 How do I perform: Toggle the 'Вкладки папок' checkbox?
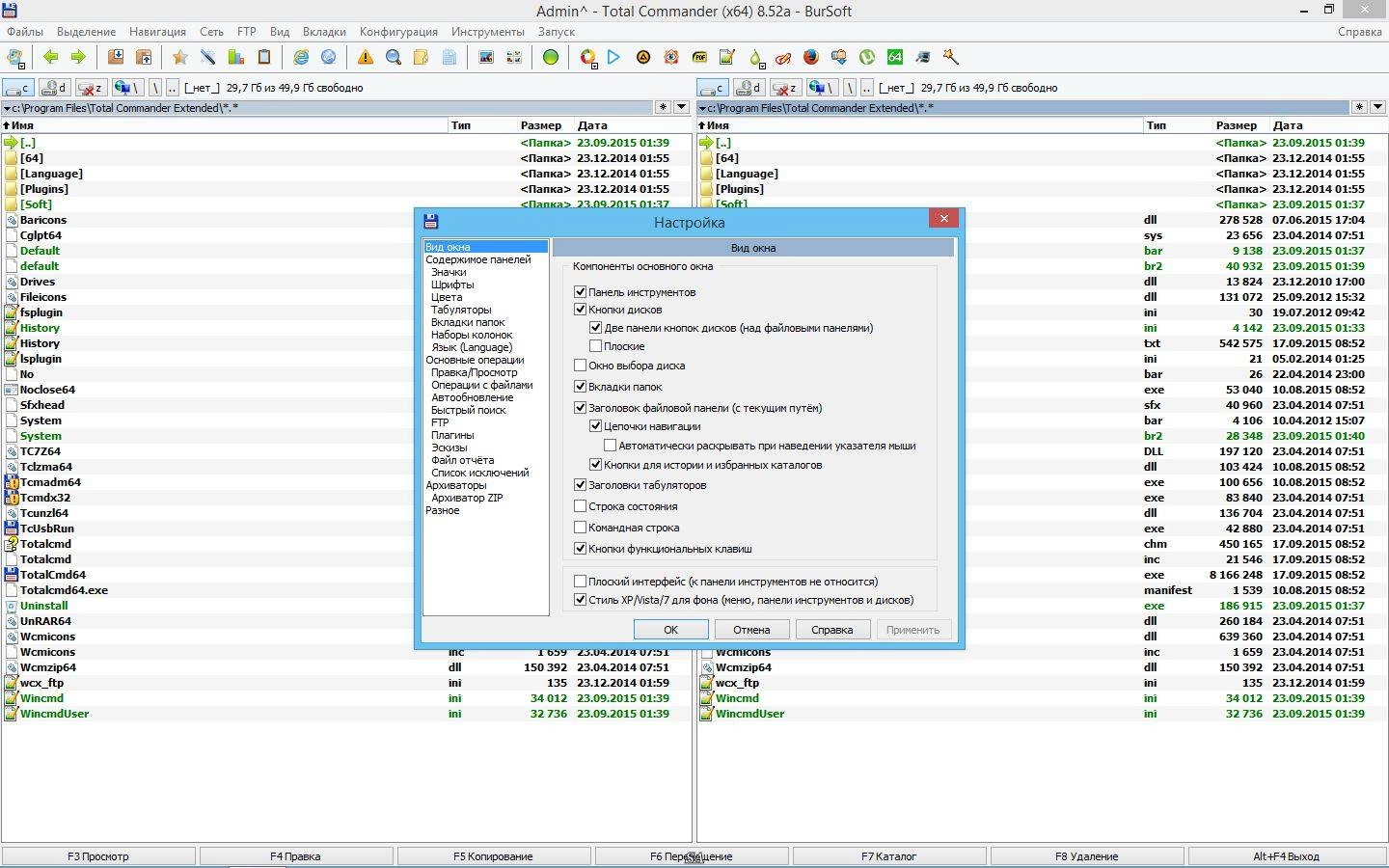(x=580, y=387)
